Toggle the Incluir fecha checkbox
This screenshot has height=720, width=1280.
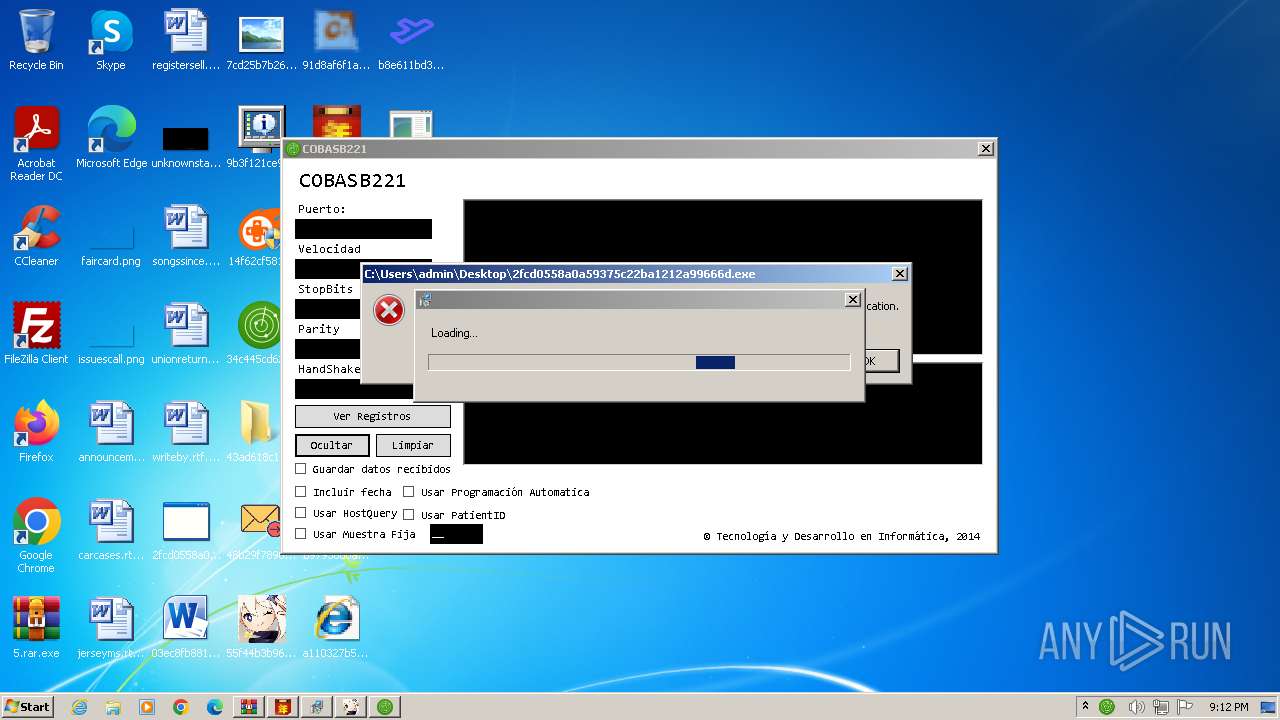point(301,492)
